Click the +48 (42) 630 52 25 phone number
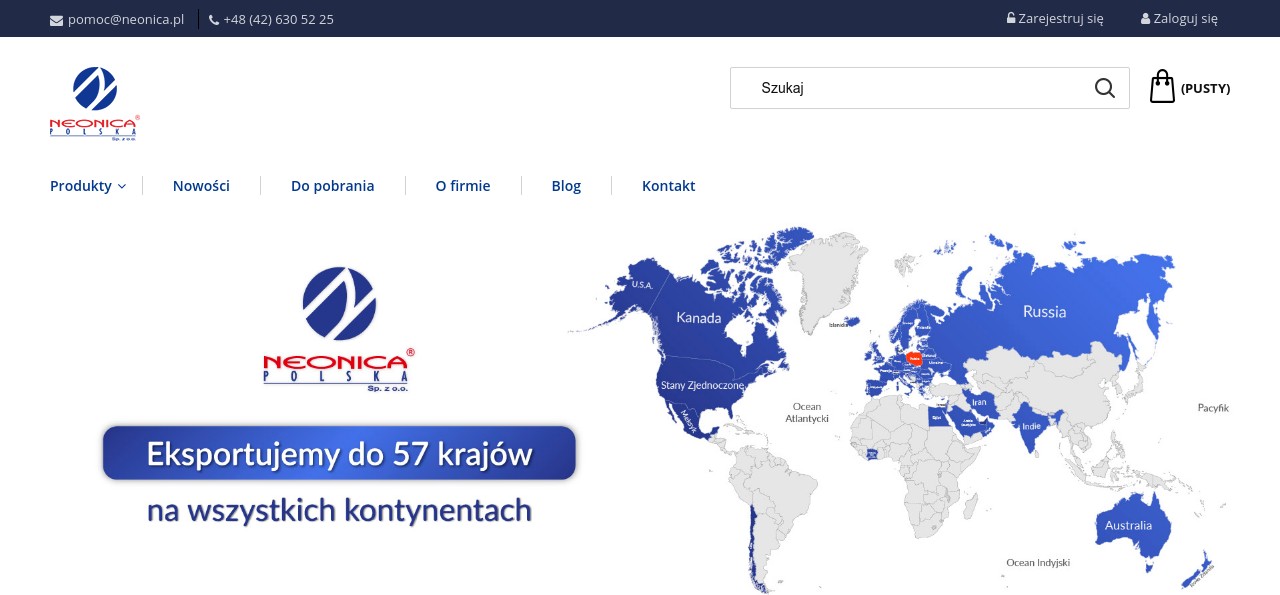The height and width of the screenshot is (595, 1280). click(x=278, y=19)
